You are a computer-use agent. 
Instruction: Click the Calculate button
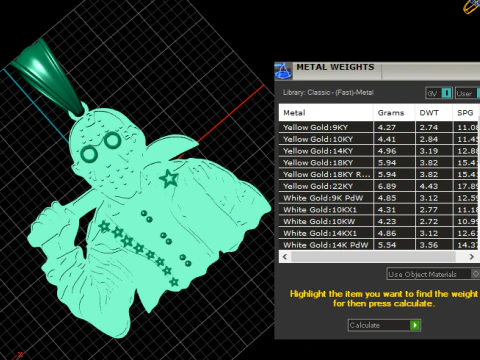pos(384,325)
